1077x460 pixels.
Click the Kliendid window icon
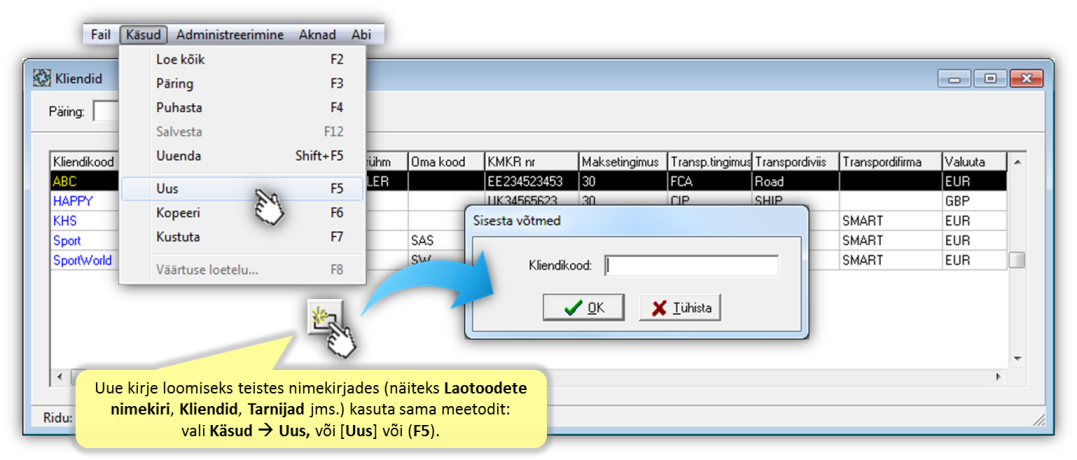[41, 78]
